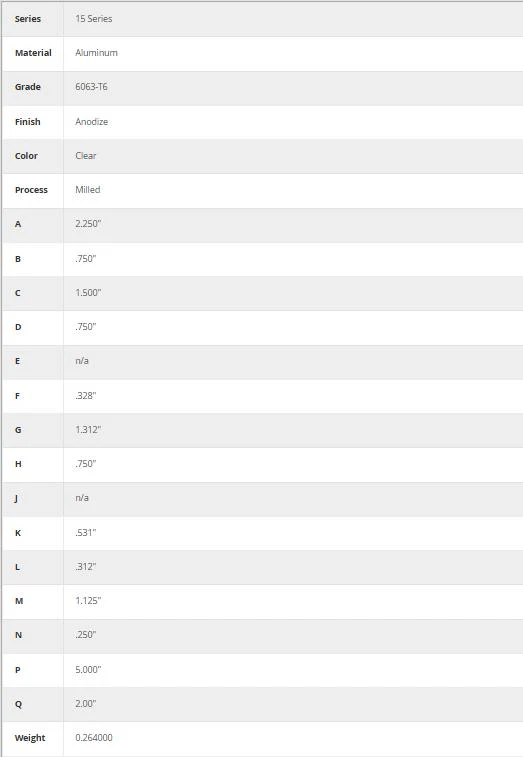Click the Aluminum material value
Image resolution: width=523 pixels, height=757 pixels.
point(96,53)
